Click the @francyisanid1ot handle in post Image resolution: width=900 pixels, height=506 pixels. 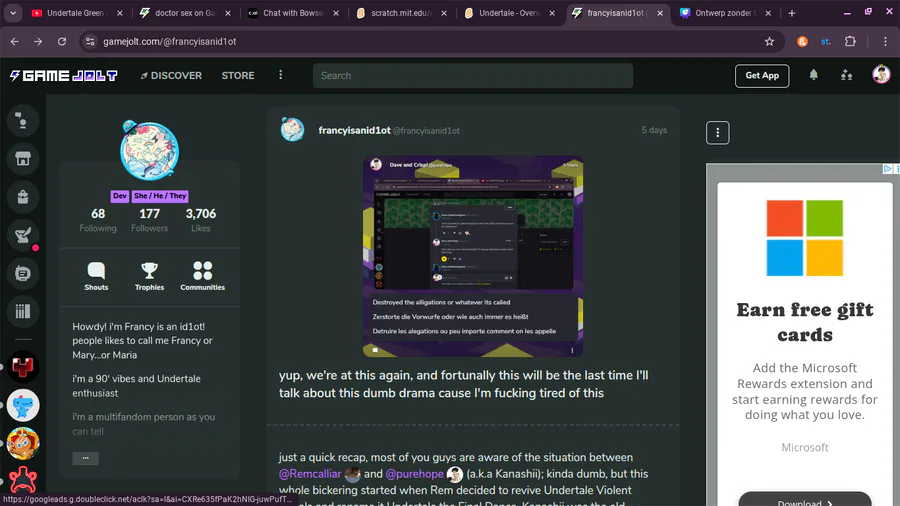point(426,131)
